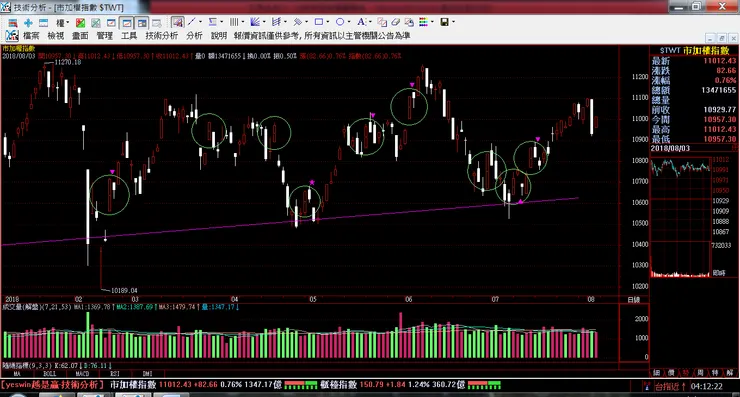740x397 pixels.
Task: Switch to the BOLL indicator tab
Action: tap(50, 373)
